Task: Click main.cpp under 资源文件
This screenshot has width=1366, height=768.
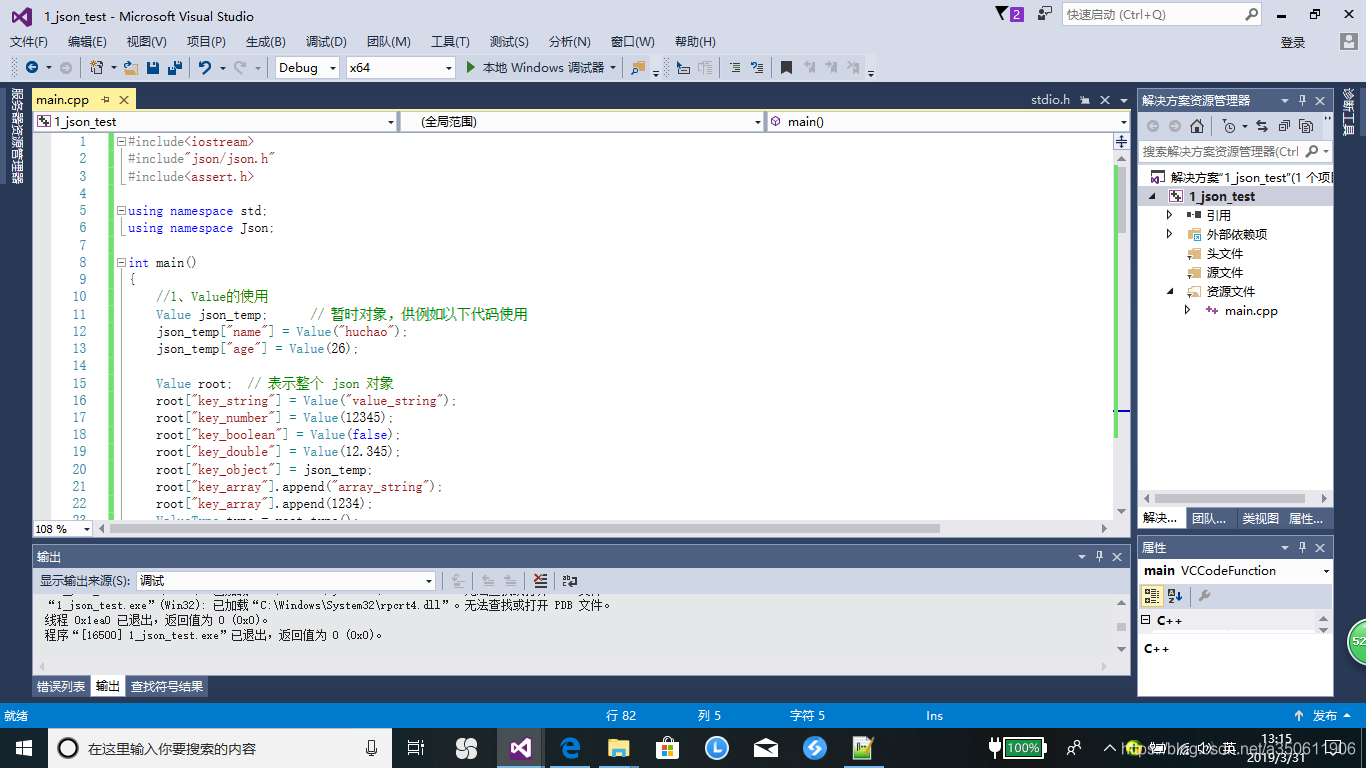Action: point(1250,310)
